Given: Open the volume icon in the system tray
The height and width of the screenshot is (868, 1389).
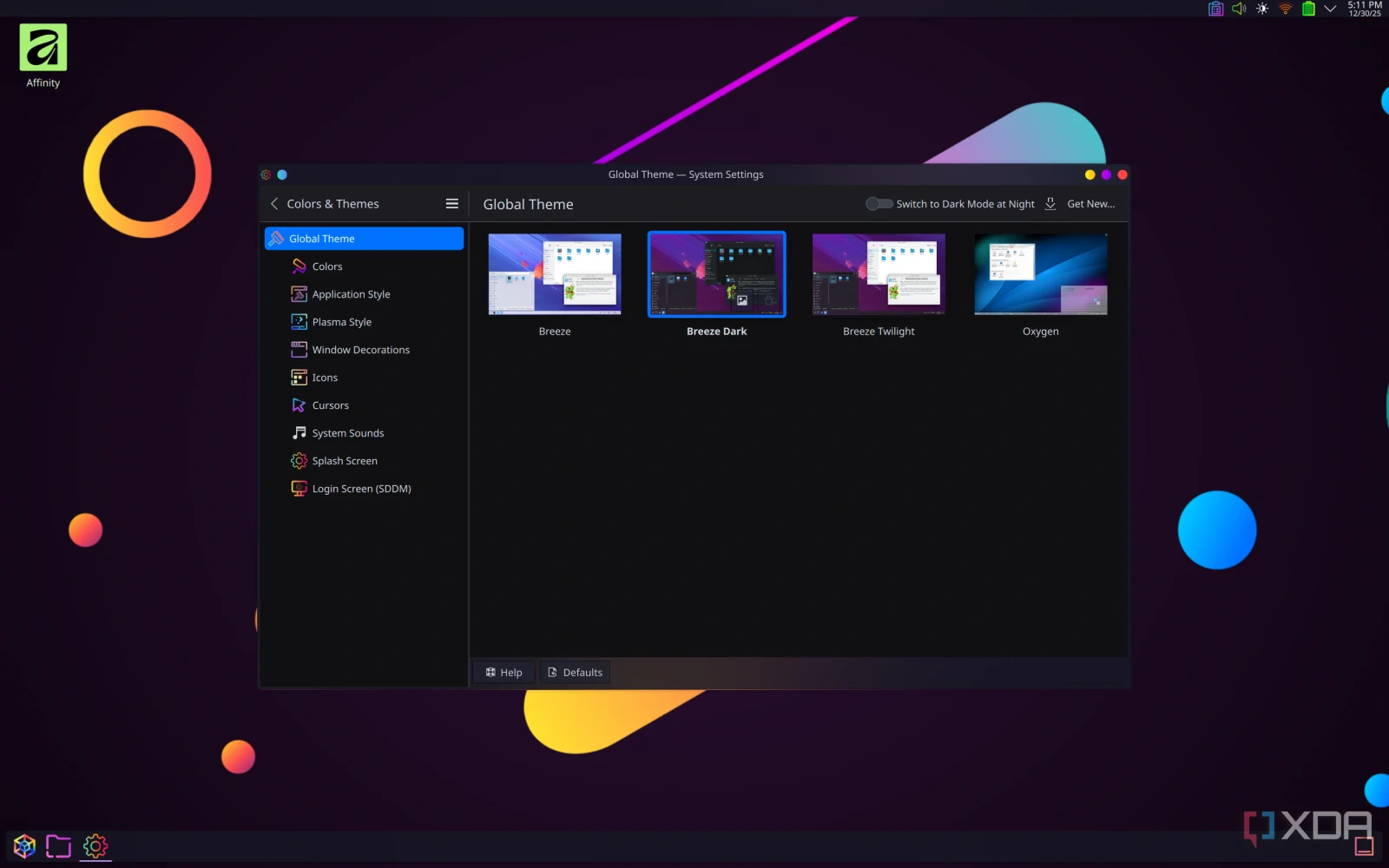Looking at the screenshot, I should (x=1238, y=9).
